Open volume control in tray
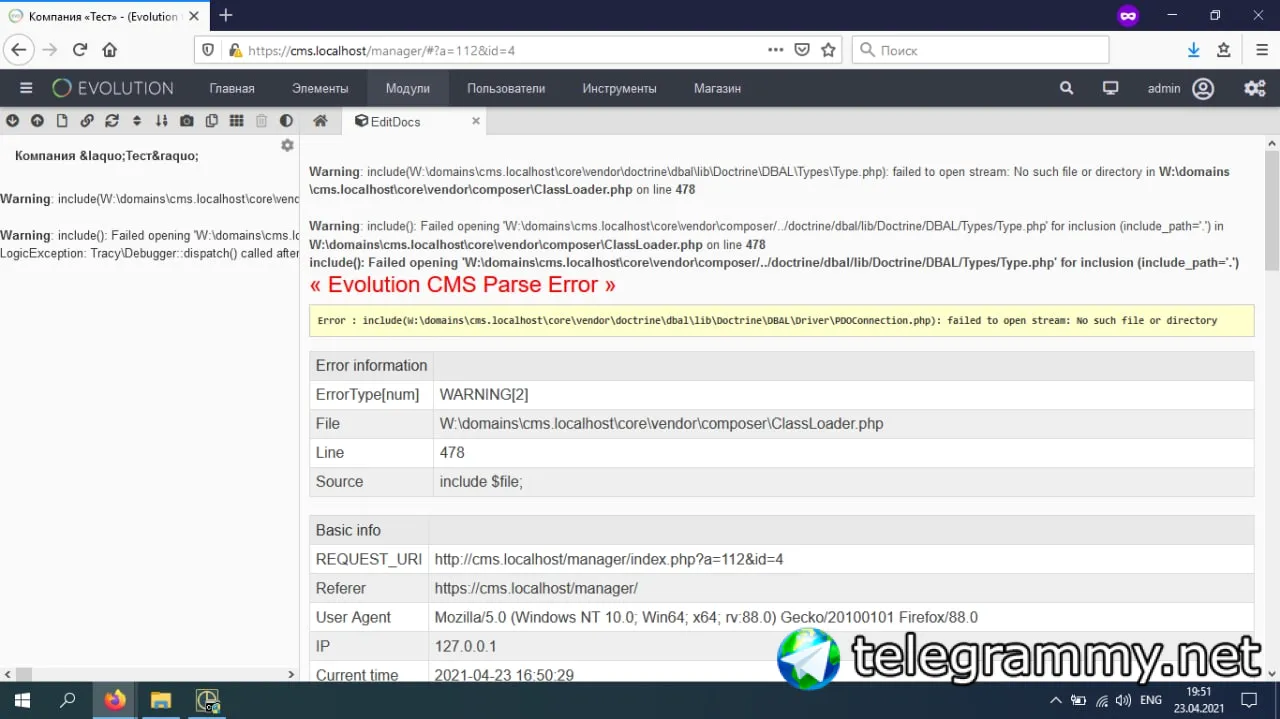This screenshot has width=1280, height=719. pos(1124,700)
